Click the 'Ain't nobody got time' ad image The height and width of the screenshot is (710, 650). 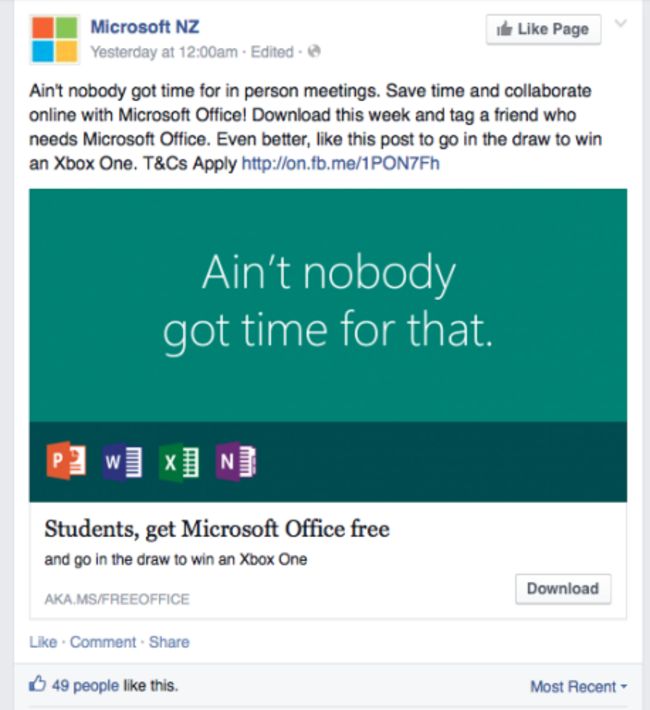click(328, 345)
